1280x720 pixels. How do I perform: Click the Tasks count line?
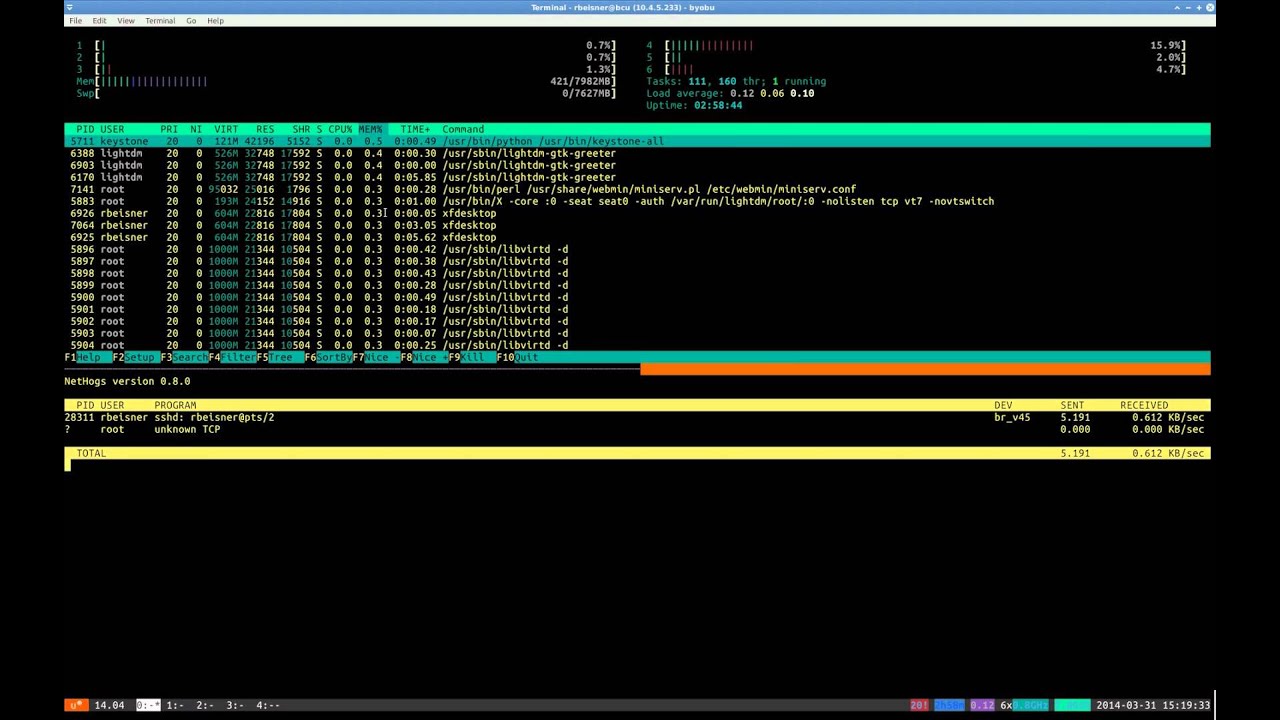pos(736,81)
